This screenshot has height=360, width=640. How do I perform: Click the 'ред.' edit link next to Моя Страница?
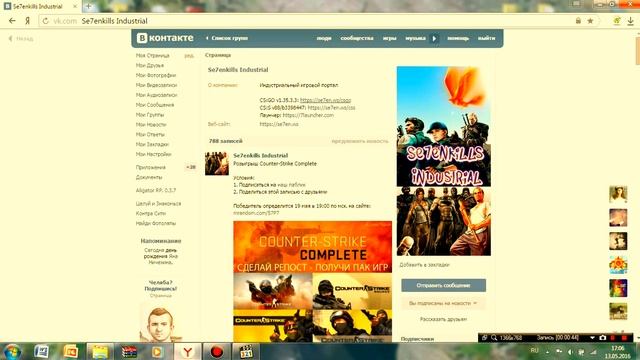(189, 56)
